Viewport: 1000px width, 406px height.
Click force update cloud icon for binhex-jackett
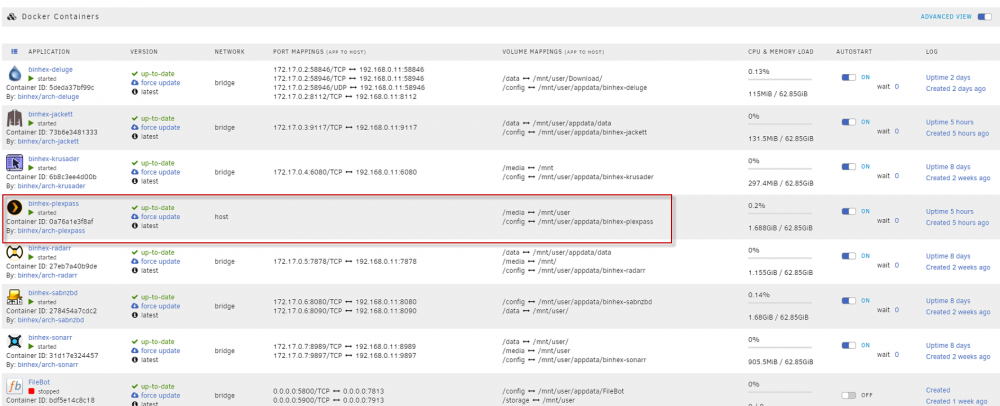pos(135,127)
